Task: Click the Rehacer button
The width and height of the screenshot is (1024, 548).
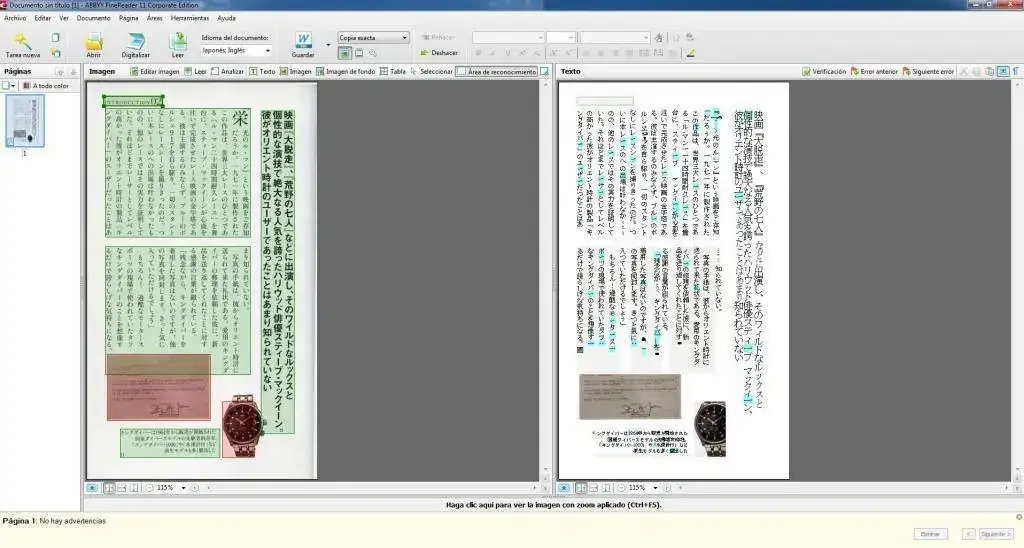Action: click(438, 37)
